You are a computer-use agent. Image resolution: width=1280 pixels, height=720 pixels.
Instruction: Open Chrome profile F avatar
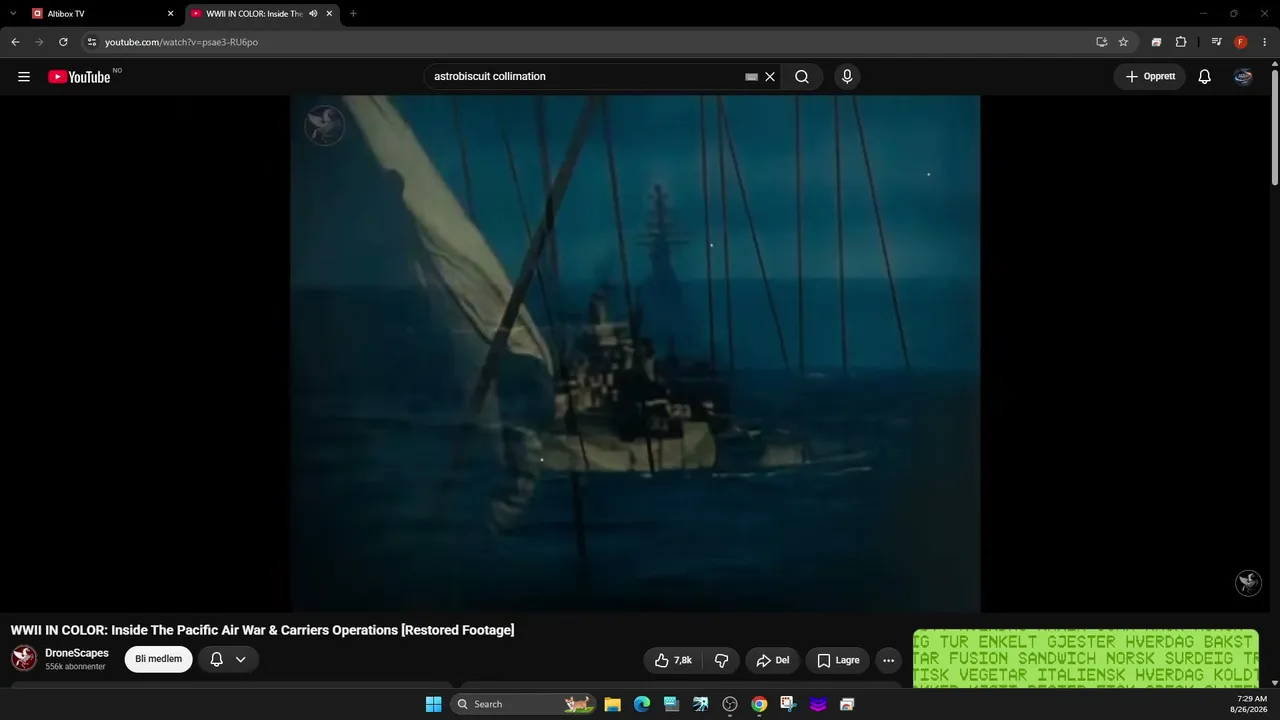coord(1241,42)
